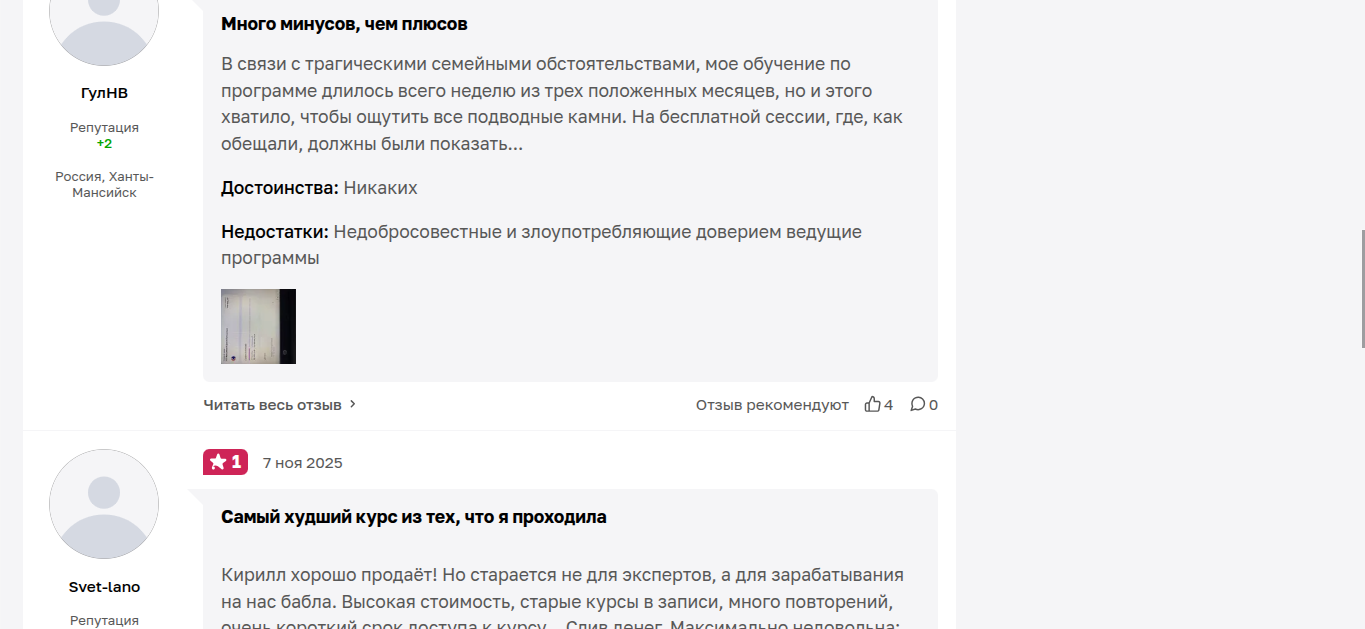This screenshot has width=1365, height=629.
Task: Click 'Репутация' label under ГулНВ
Action: [104, 127]
